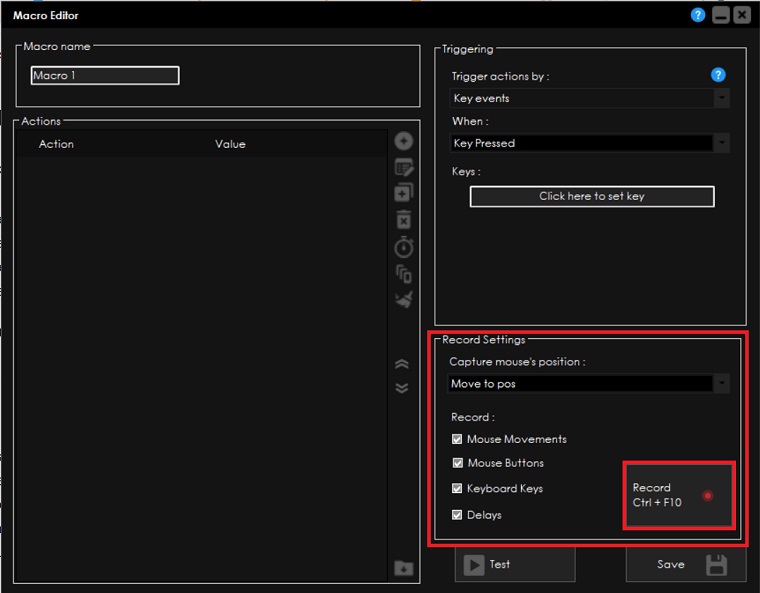Viewport: 760px width, 593px height.
Task: Click the play icon on Test
Action: click(474, 565)
